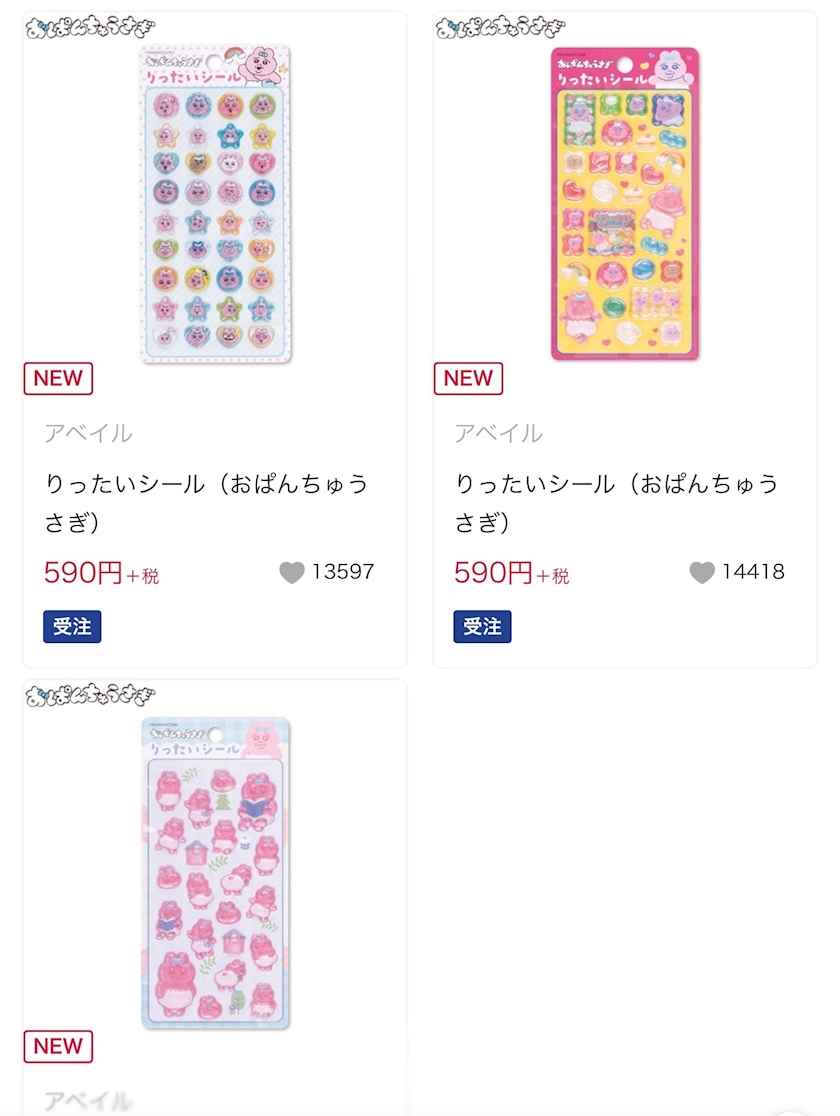Image resolution: width=840 pixels, height=1116 pixels.
Task: Tap the 受注 tag on the 14418-likes product
Action: (482, 627)
